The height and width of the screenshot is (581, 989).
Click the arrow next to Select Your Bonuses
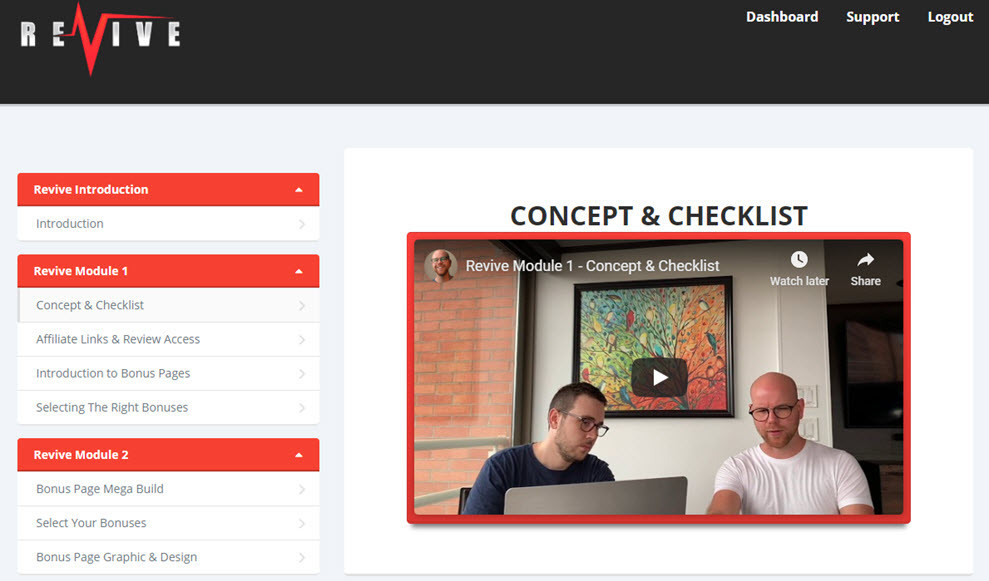(302, 524)
